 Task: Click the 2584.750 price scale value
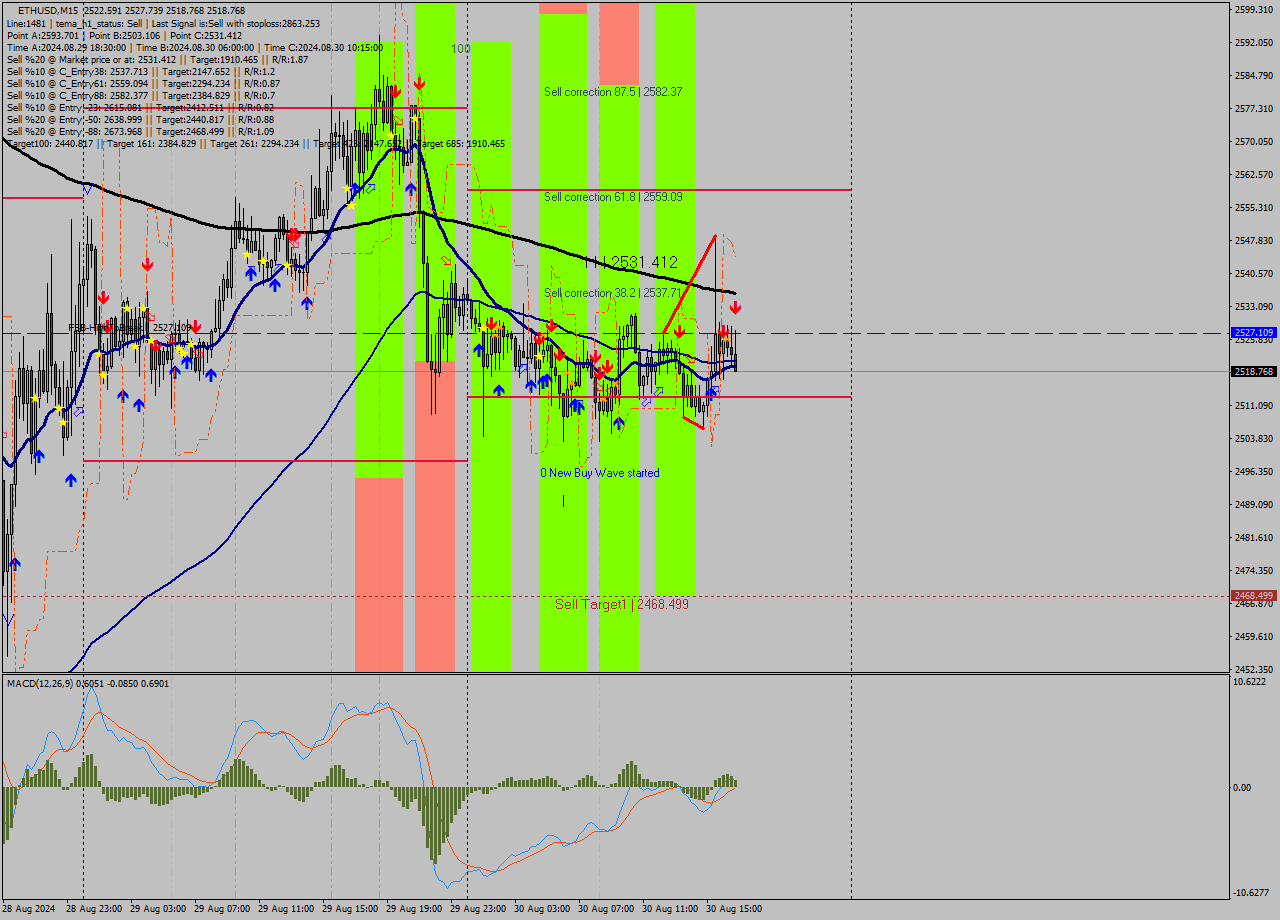[1254, 75]
